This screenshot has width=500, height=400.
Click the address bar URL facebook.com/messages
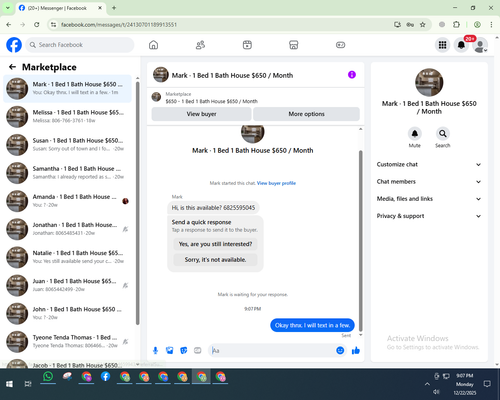click(119, 25)
